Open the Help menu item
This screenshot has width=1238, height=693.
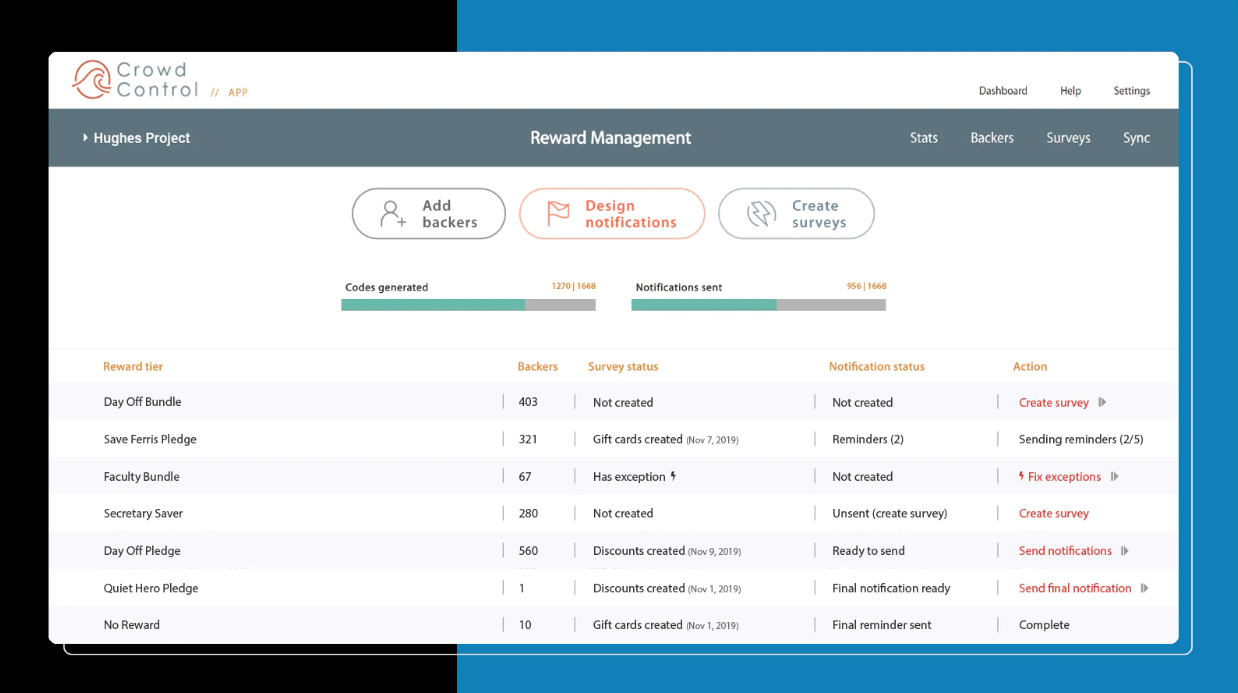pos(1070,91)
